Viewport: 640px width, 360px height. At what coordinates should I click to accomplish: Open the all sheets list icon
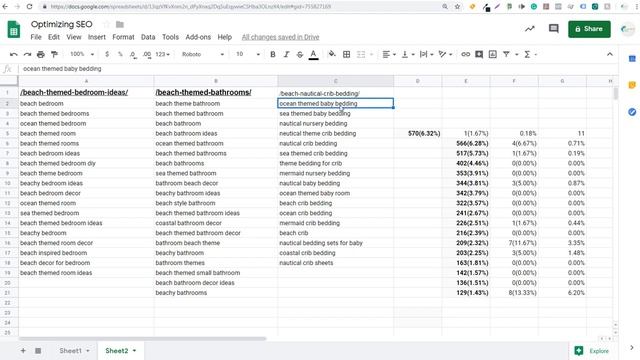(x=38, y=351)
